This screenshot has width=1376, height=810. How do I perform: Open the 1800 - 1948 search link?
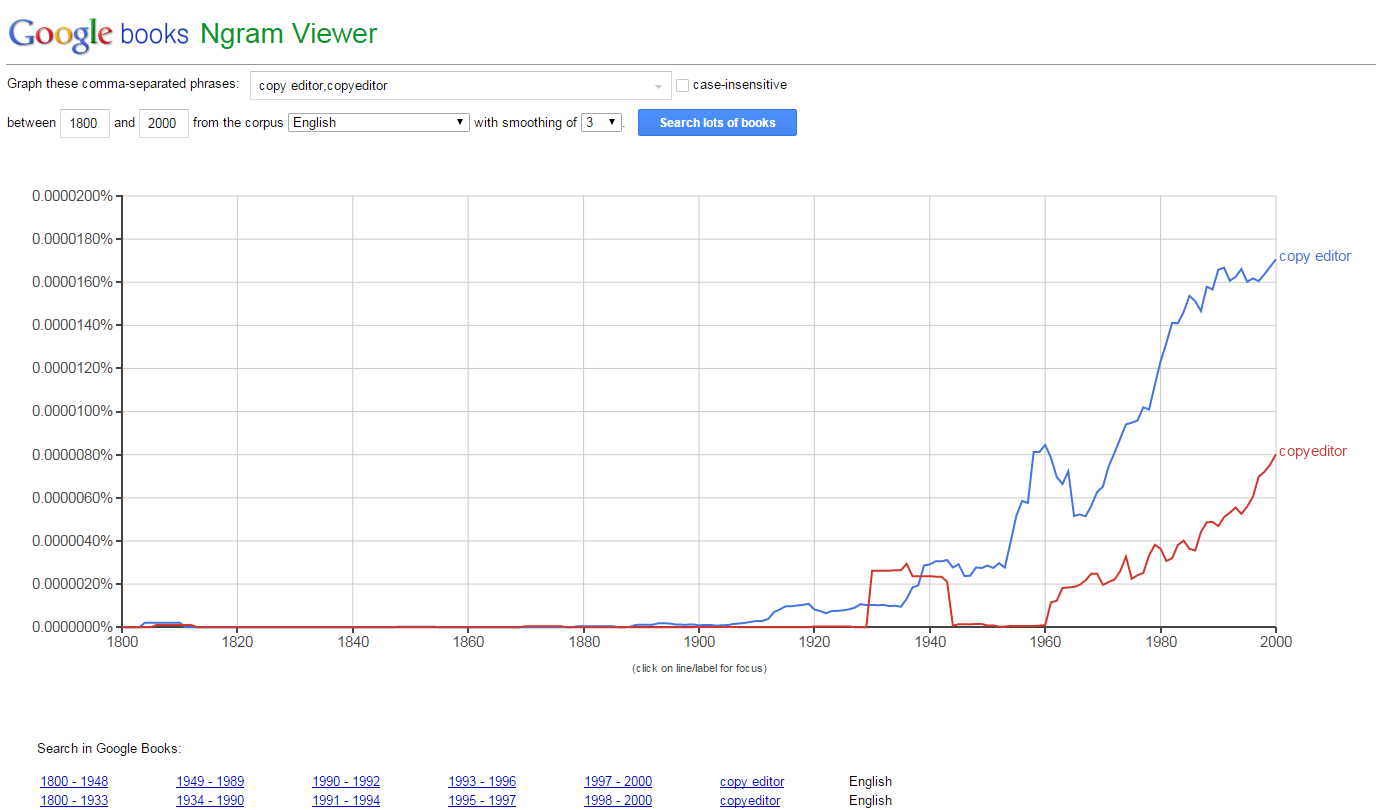coord(74,782)
